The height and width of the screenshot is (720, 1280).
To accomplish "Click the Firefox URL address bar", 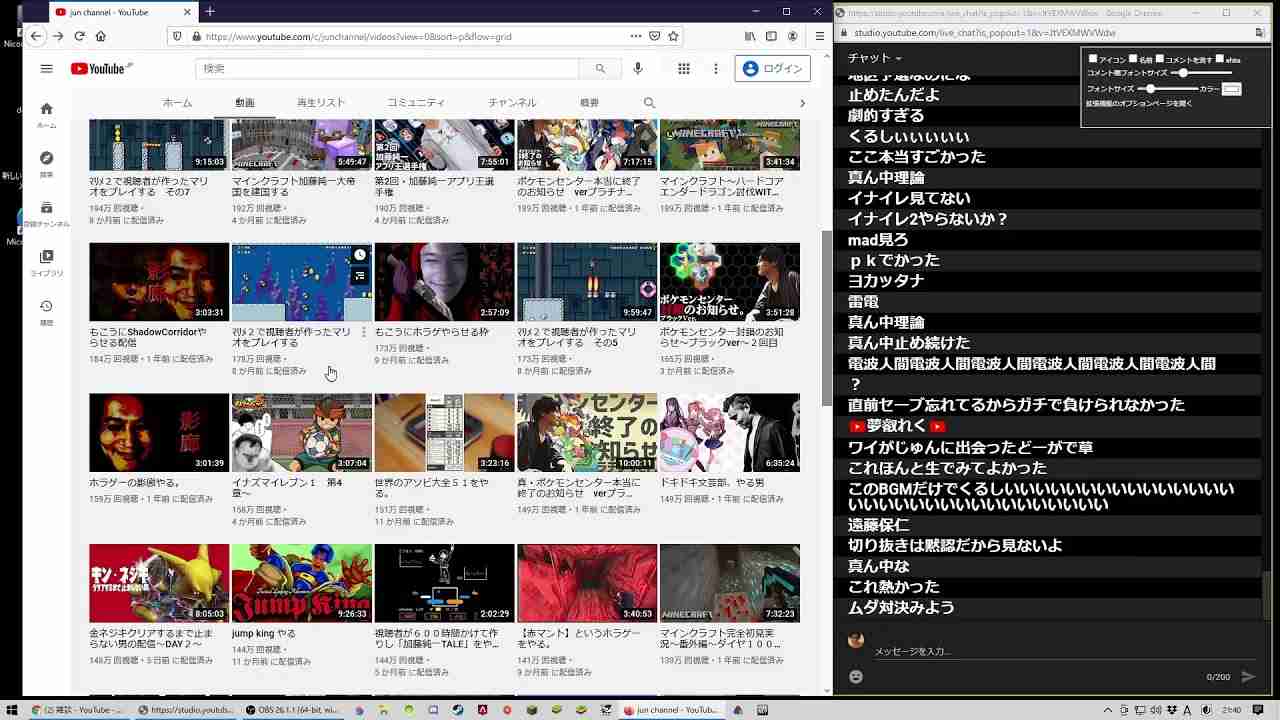I will (415, 36).
